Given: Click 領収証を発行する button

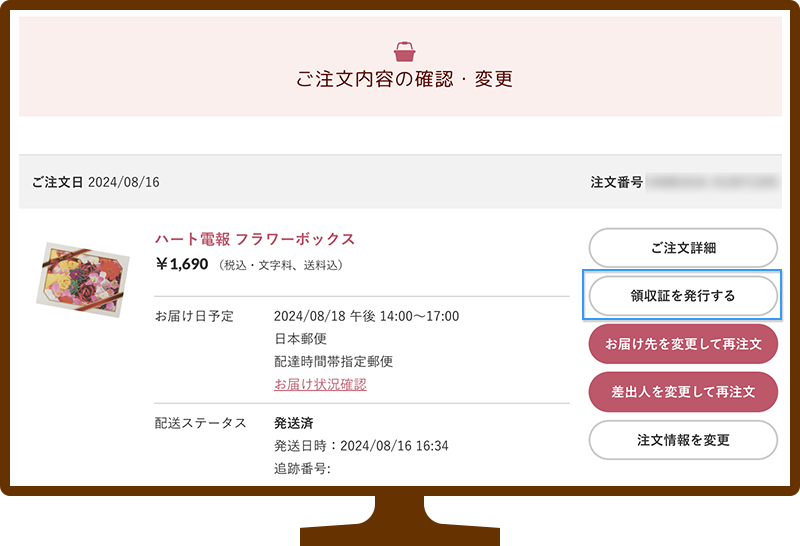Looking at the screenshot, I should [x=683, y=296].
